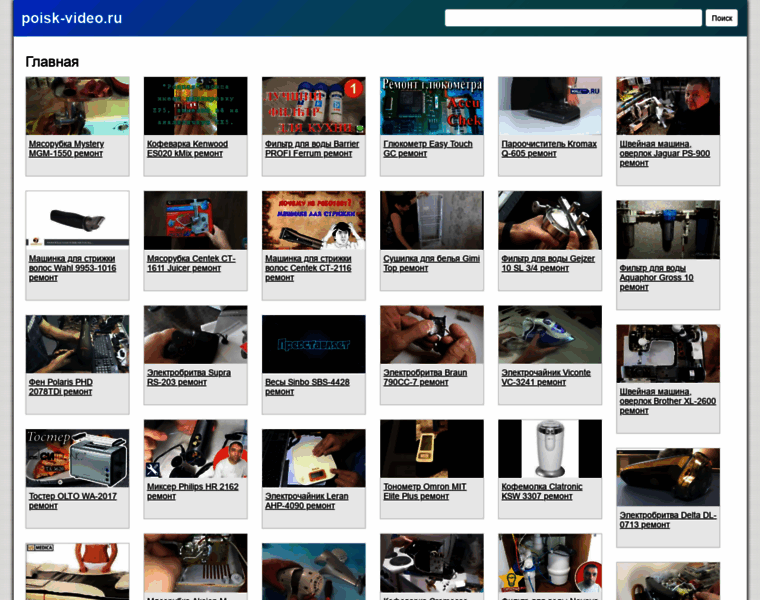Open Швейная машина Brother XL-2600 ремонт link
Image resolution: width=760 pixels, height=600 pixels.
[x=667, y=401]
